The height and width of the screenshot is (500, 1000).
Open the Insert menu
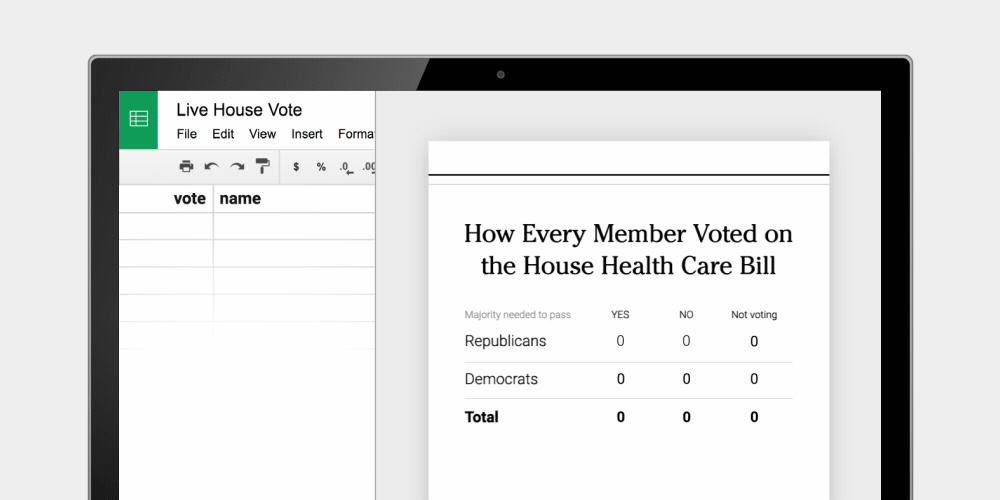click(307, 134)
